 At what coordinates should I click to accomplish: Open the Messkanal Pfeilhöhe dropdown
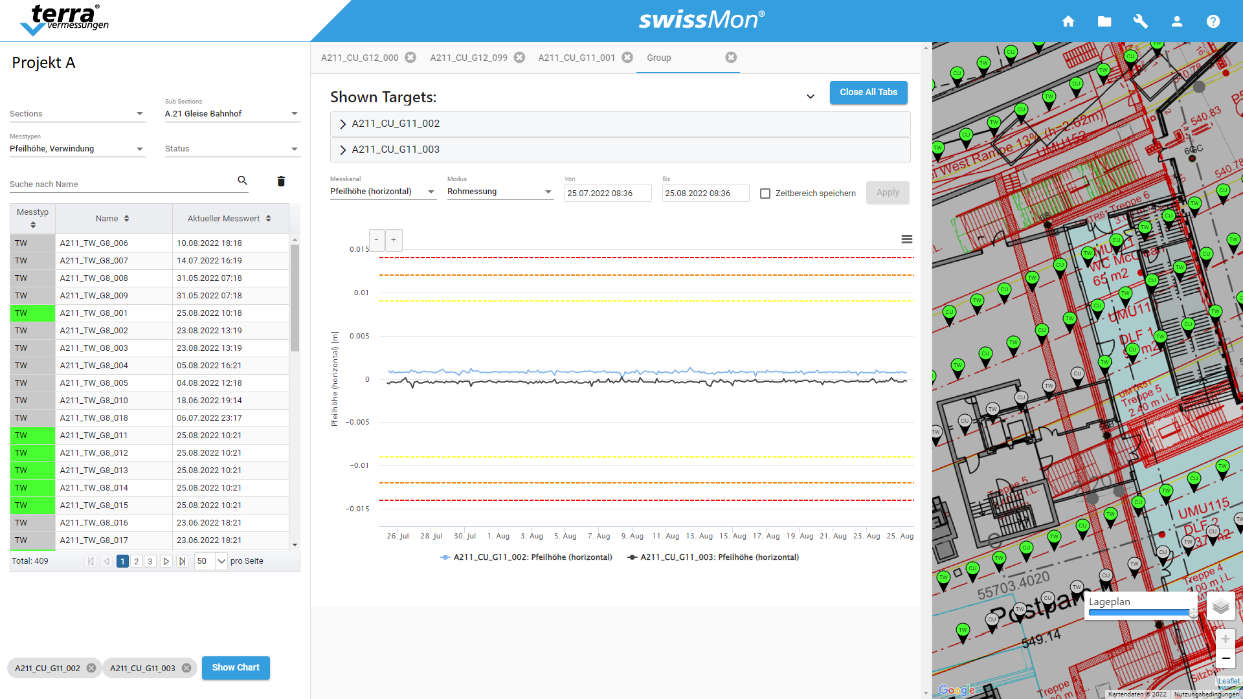click(x=383, y=191)
